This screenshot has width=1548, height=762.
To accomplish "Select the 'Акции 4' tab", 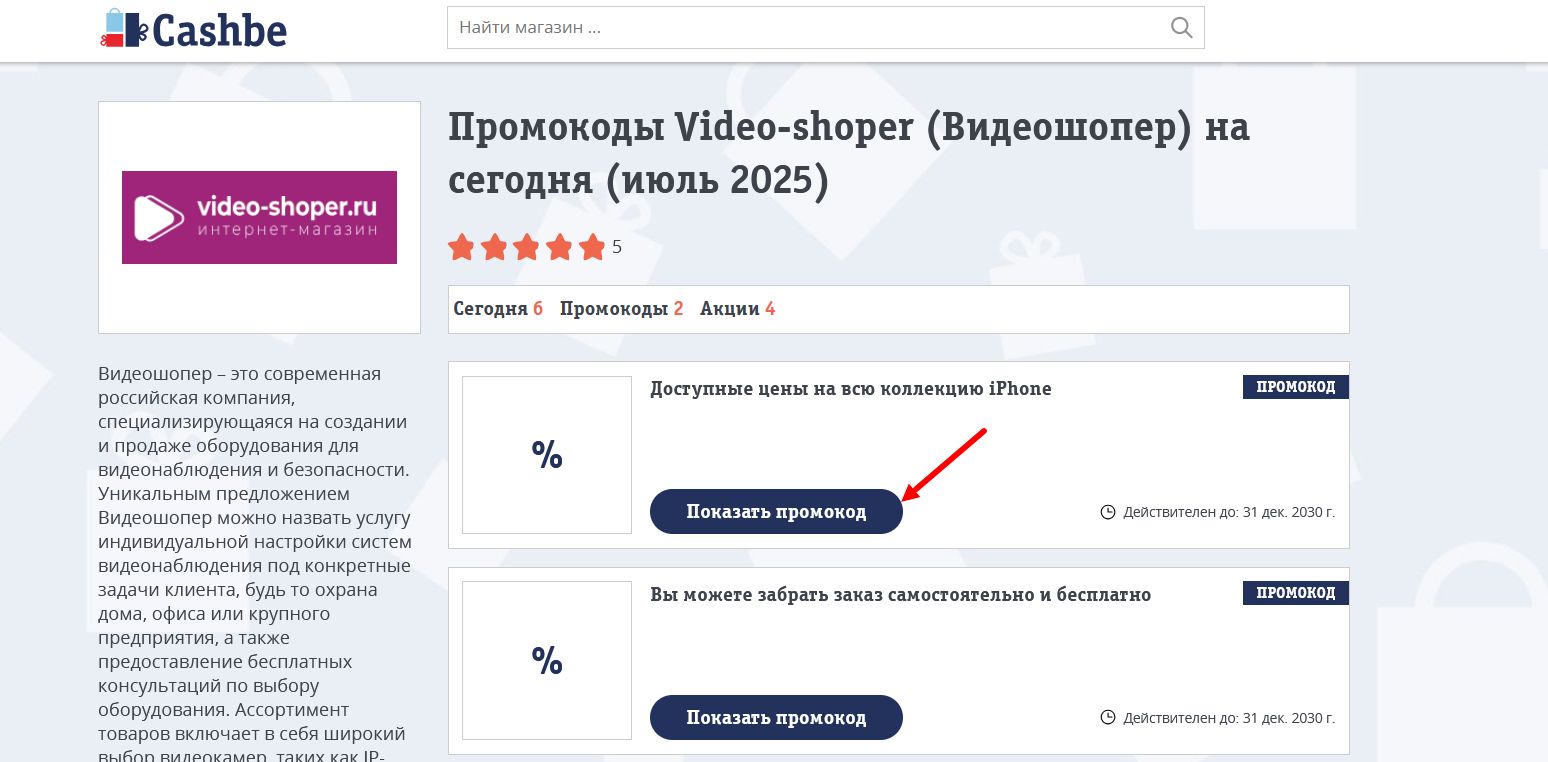I will [737, 309].
